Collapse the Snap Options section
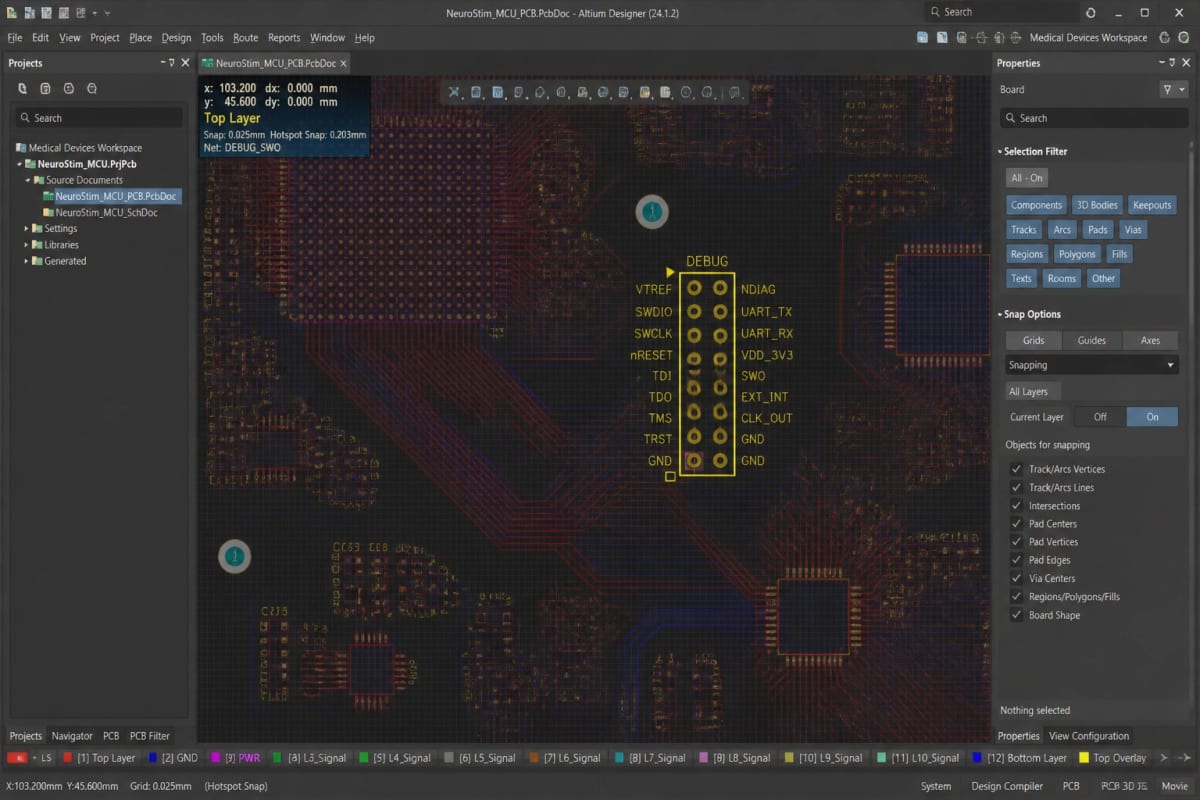1200x800 pixels. tap(1000, 314)
